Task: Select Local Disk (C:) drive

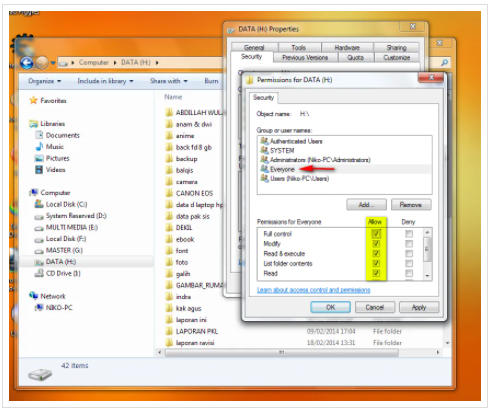Action: tap(61, 204)
